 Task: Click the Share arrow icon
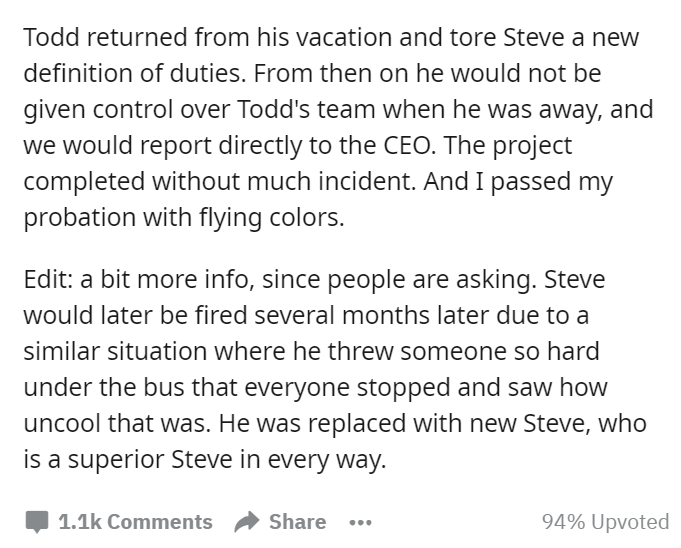pyautogui.click(x=247, y=522)
